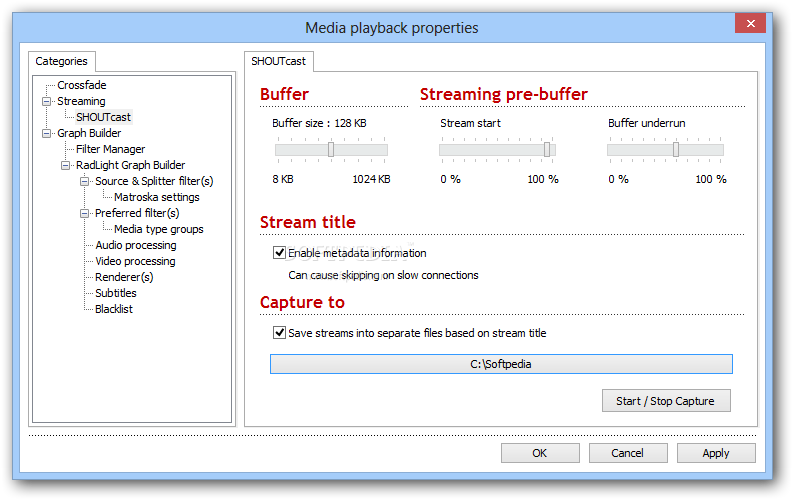Collapse the Graph Builder tree node
This screenshot has width=793, height=500.
[47, 133]
